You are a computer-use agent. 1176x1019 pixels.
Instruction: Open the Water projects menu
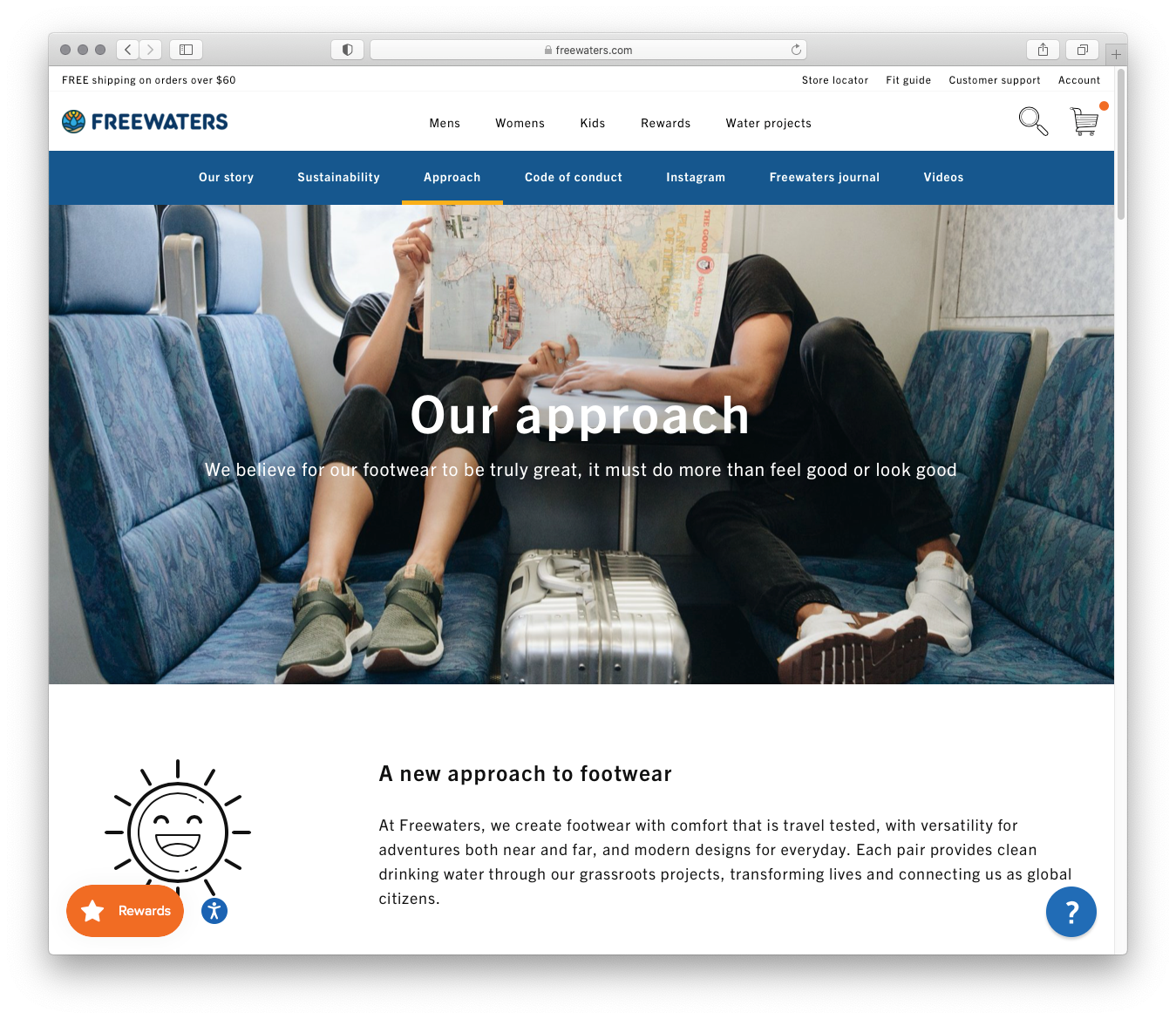point(768,123)
